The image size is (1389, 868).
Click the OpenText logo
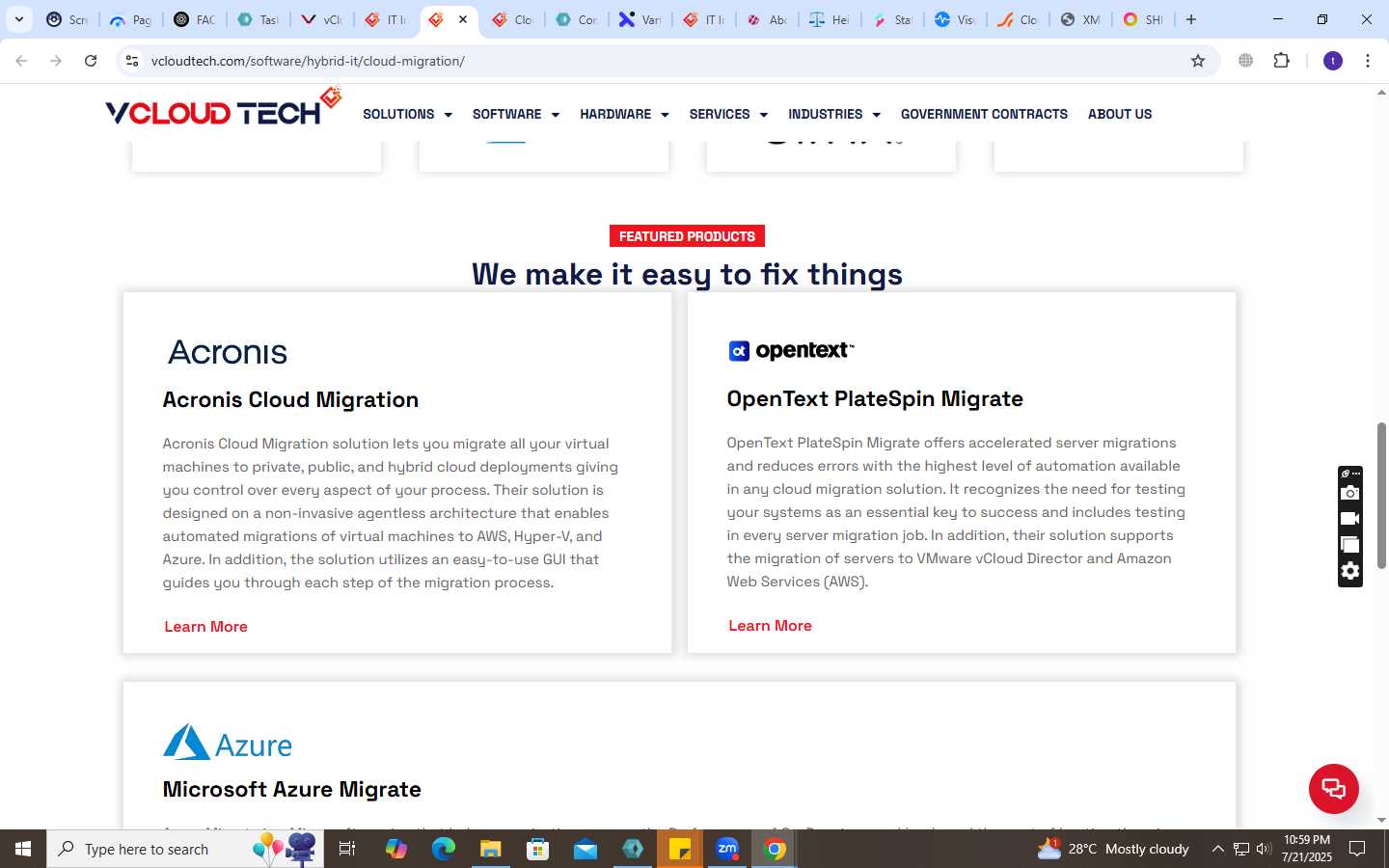click(x=791, y=350)
